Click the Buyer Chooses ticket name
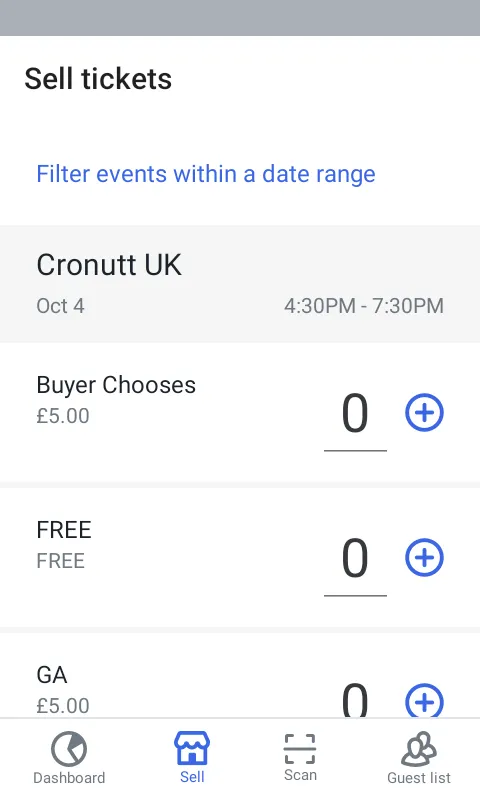The height and width of the screenshot is (800, 480). [116, 385]
